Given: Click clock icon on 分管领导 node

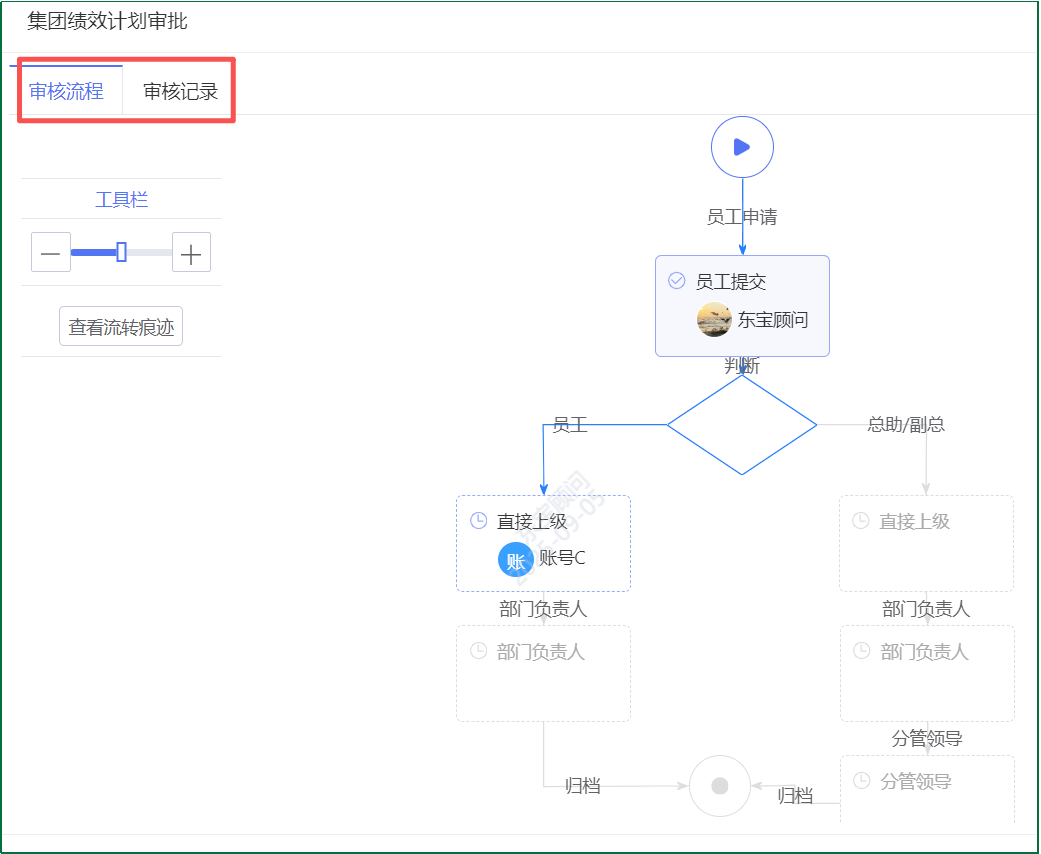Looking at the screenshot, I should 861,781.
